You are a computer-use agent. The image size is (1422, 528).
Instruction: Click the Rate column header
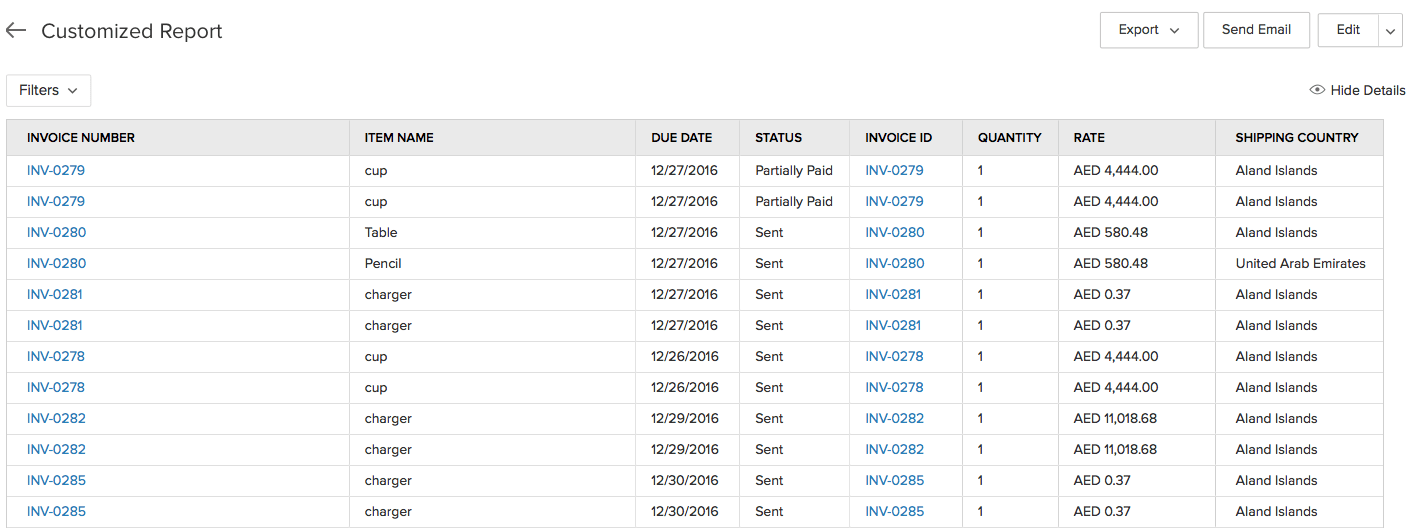coord(1089,138)
